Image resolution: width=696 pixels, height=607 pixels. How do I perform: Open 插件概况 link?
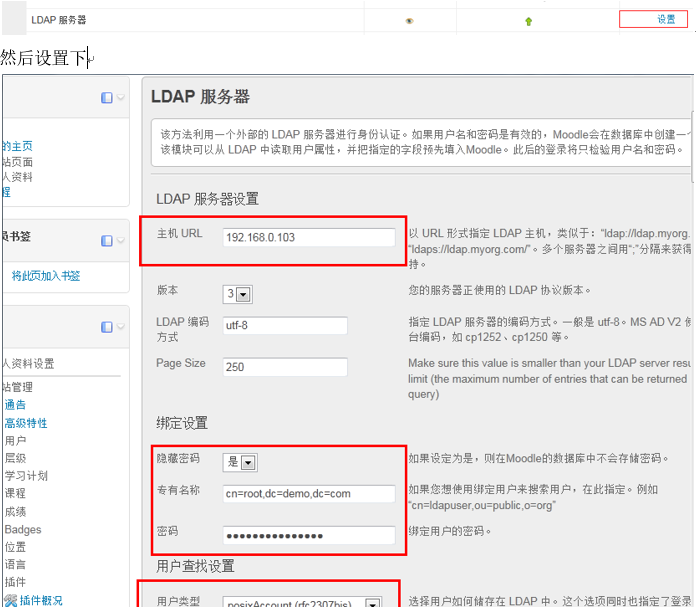click(41, 600)
